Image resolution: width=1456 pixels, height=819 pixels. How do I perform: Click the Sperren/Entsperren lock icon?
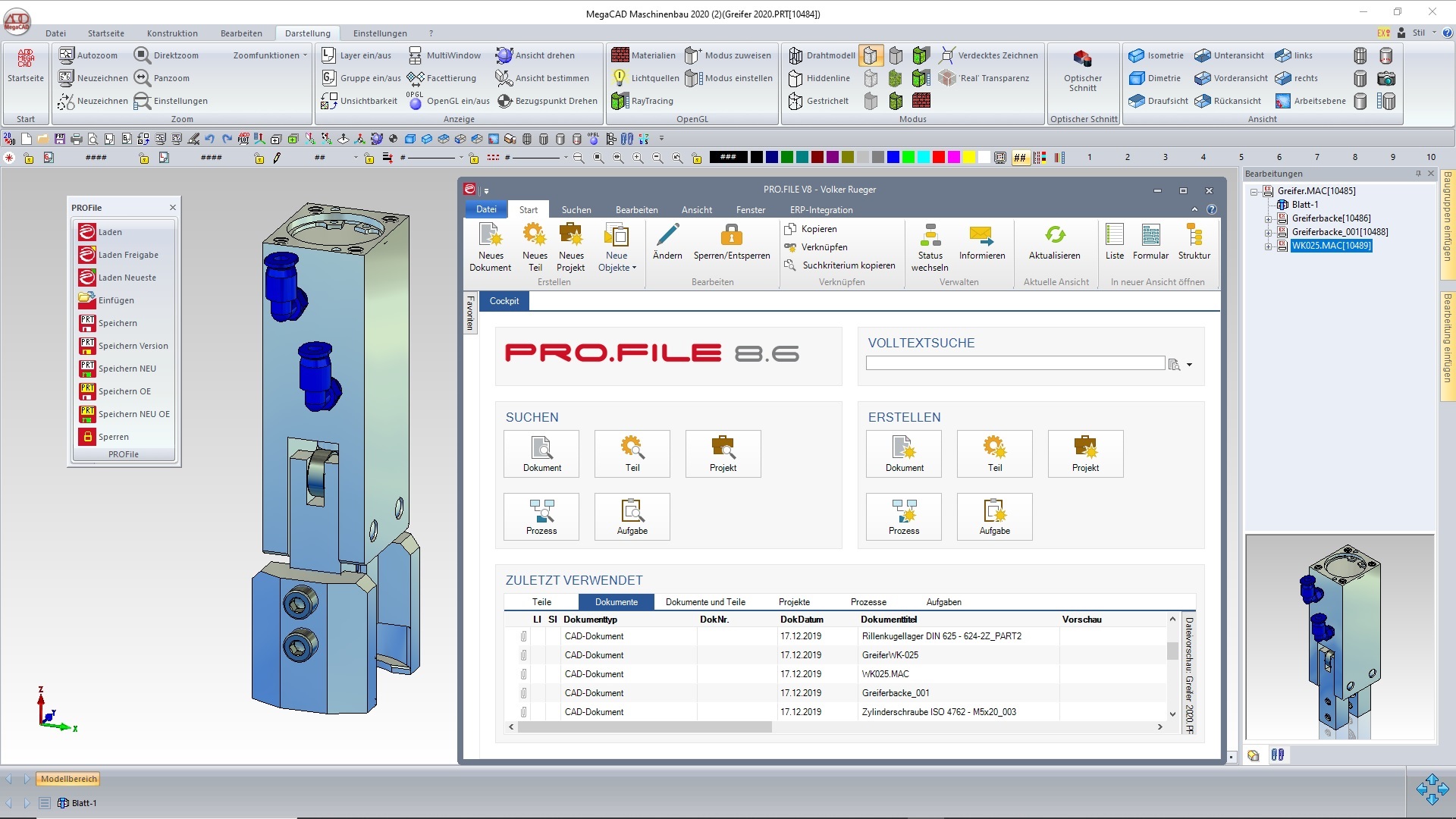coord(731,234)
